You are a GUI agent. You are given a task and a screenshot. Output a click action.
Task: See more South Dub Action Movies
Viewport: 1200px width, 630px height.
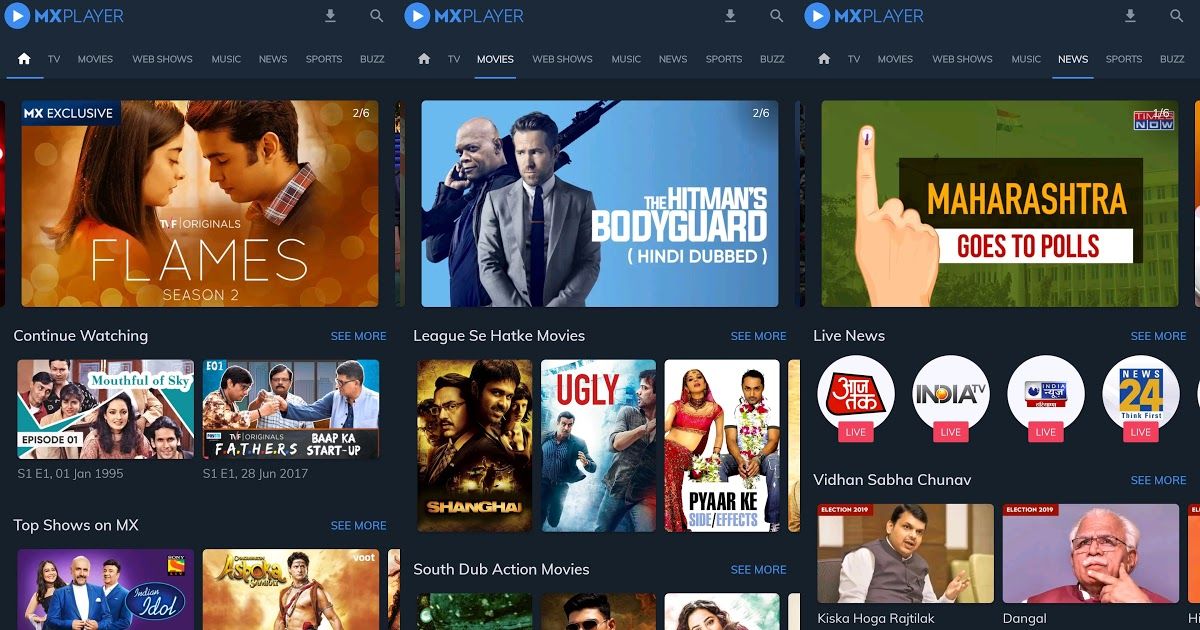(758, 569)
